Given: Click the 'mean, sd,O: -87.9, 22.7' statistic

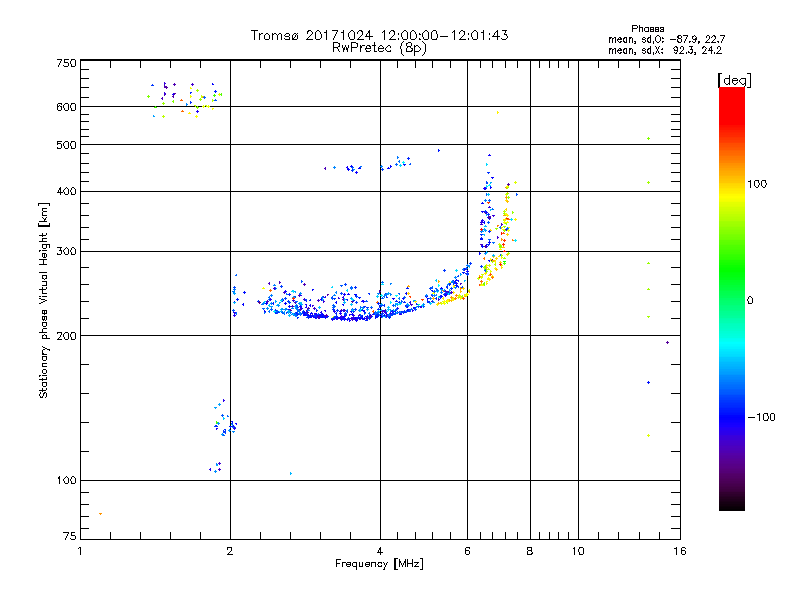Looking at the screenshot, I should [x=666, y=39].
